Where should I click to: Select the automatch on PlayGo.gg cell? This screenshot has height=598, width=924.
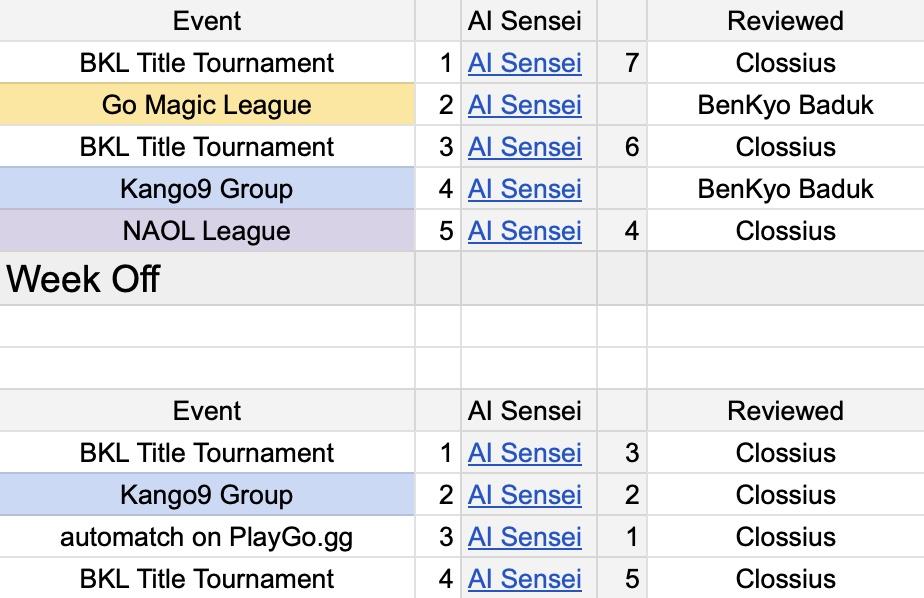coord(206,537)
